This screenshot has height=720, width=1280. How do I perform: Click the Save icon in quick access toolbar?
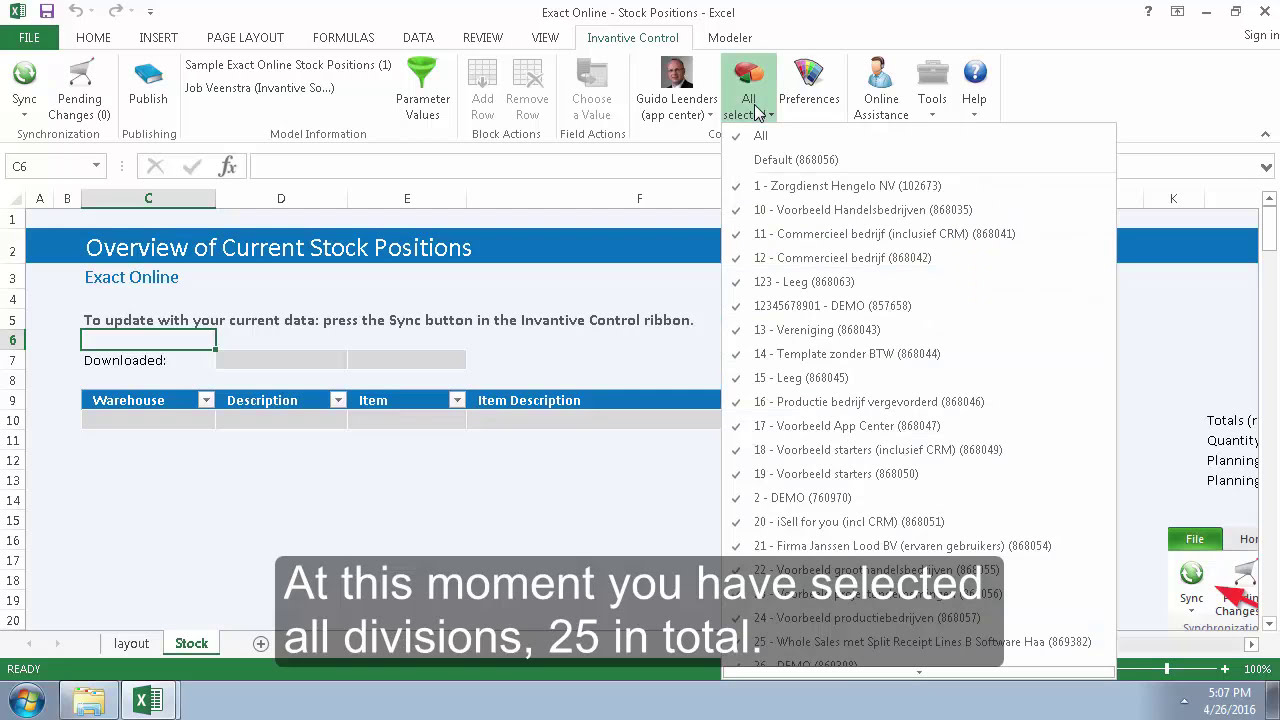coord(47,12)
